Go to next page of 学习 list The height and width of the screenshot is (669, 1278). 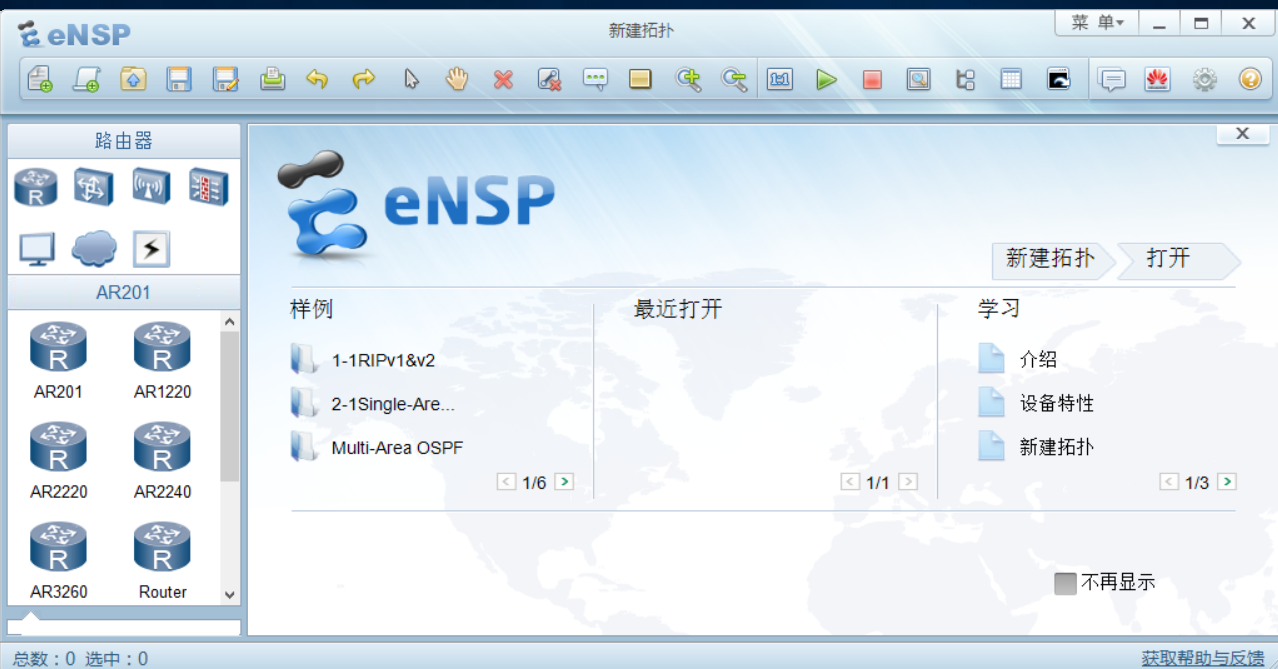(x=1227, y=482)
